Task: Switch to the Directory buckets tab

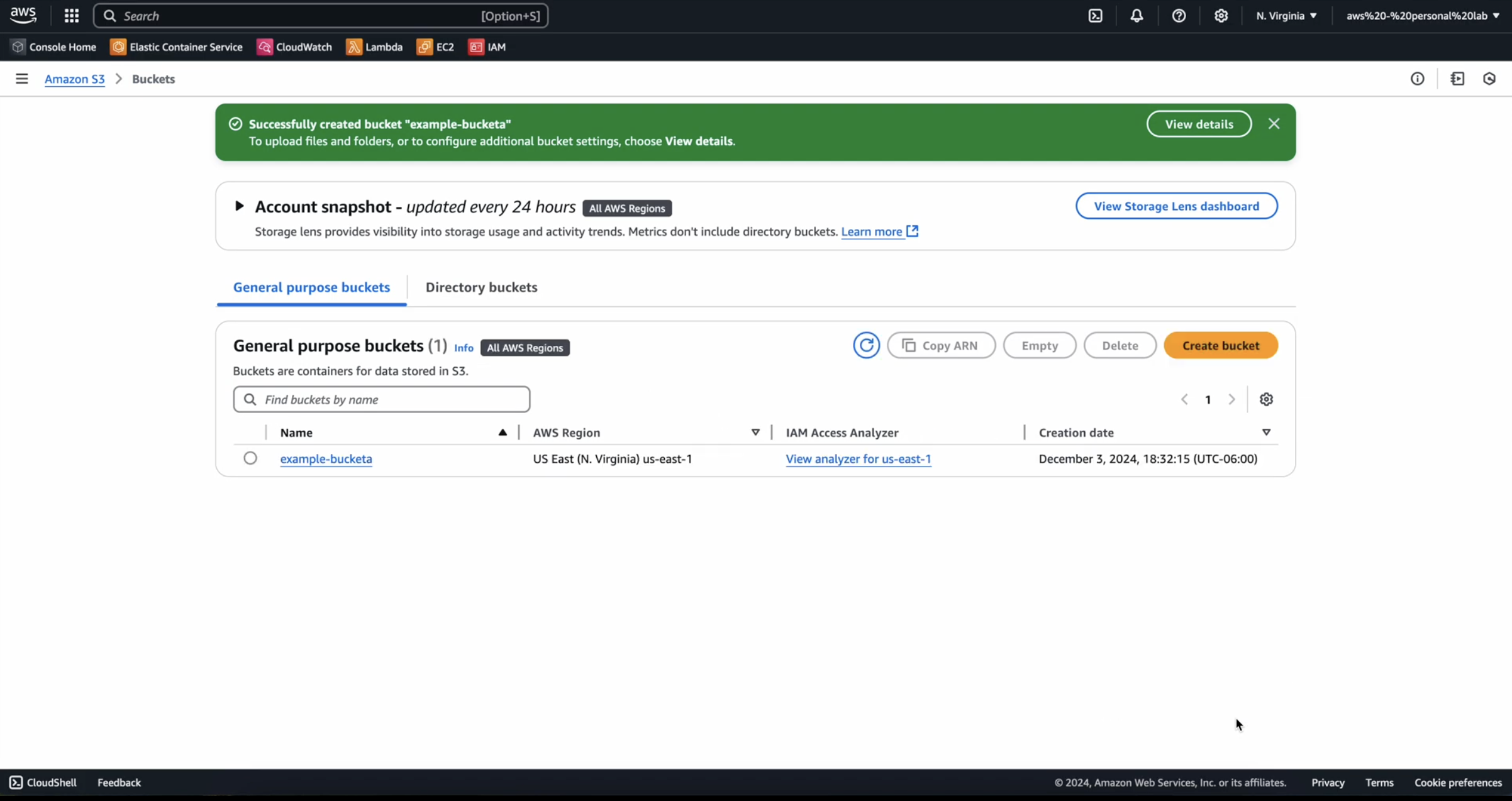Action: pos(481,287)
